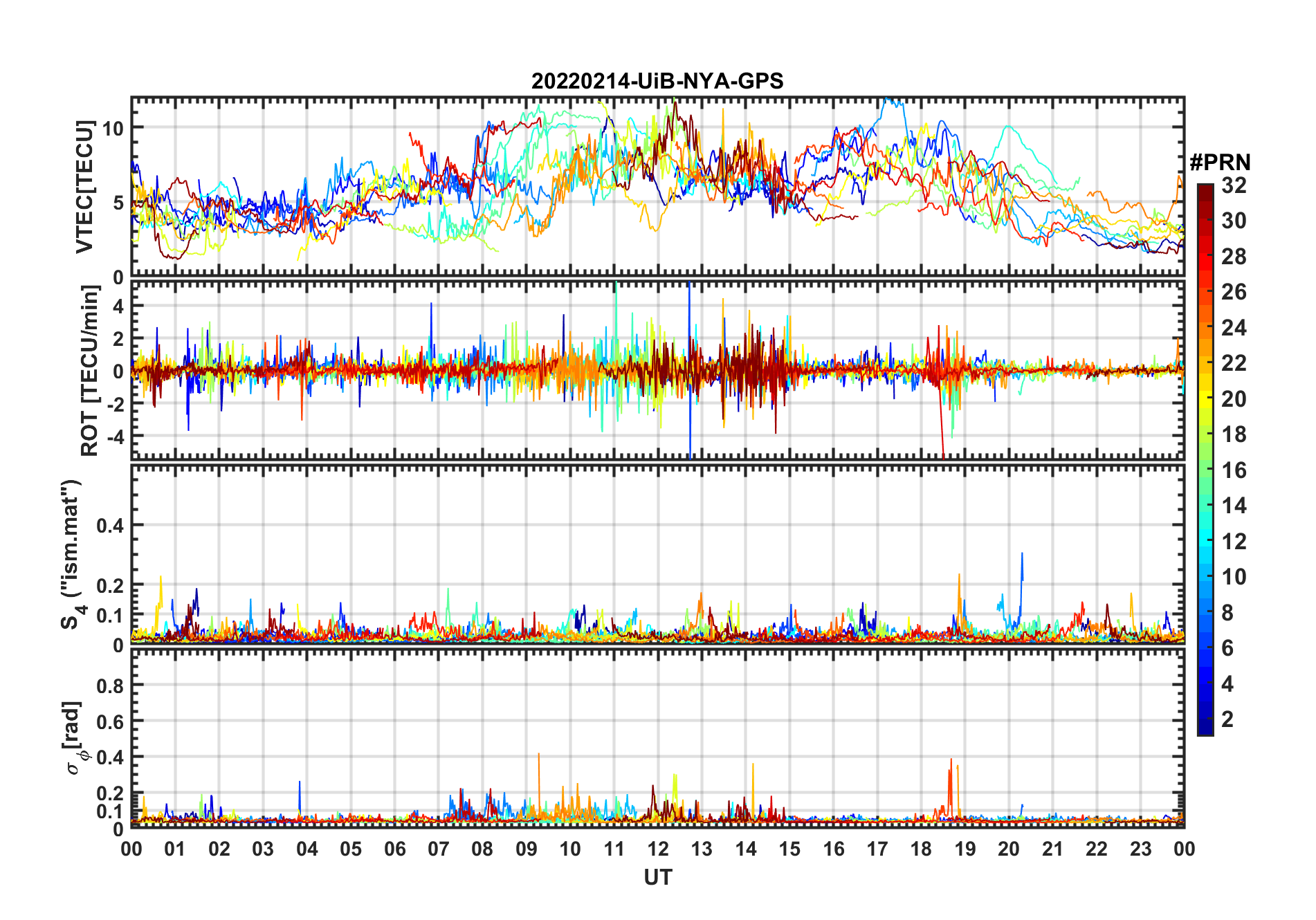Click UT axis tick label 03

(x=263, y=849)
